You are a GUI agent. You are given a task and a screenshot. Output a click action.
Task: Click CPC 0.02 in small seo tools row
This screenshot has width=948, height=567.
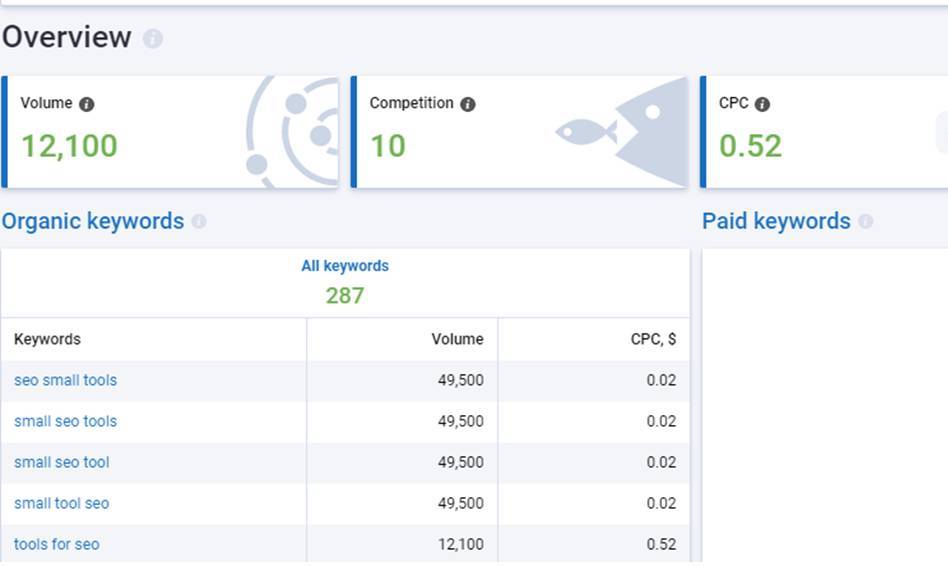(x=661, y=421)
